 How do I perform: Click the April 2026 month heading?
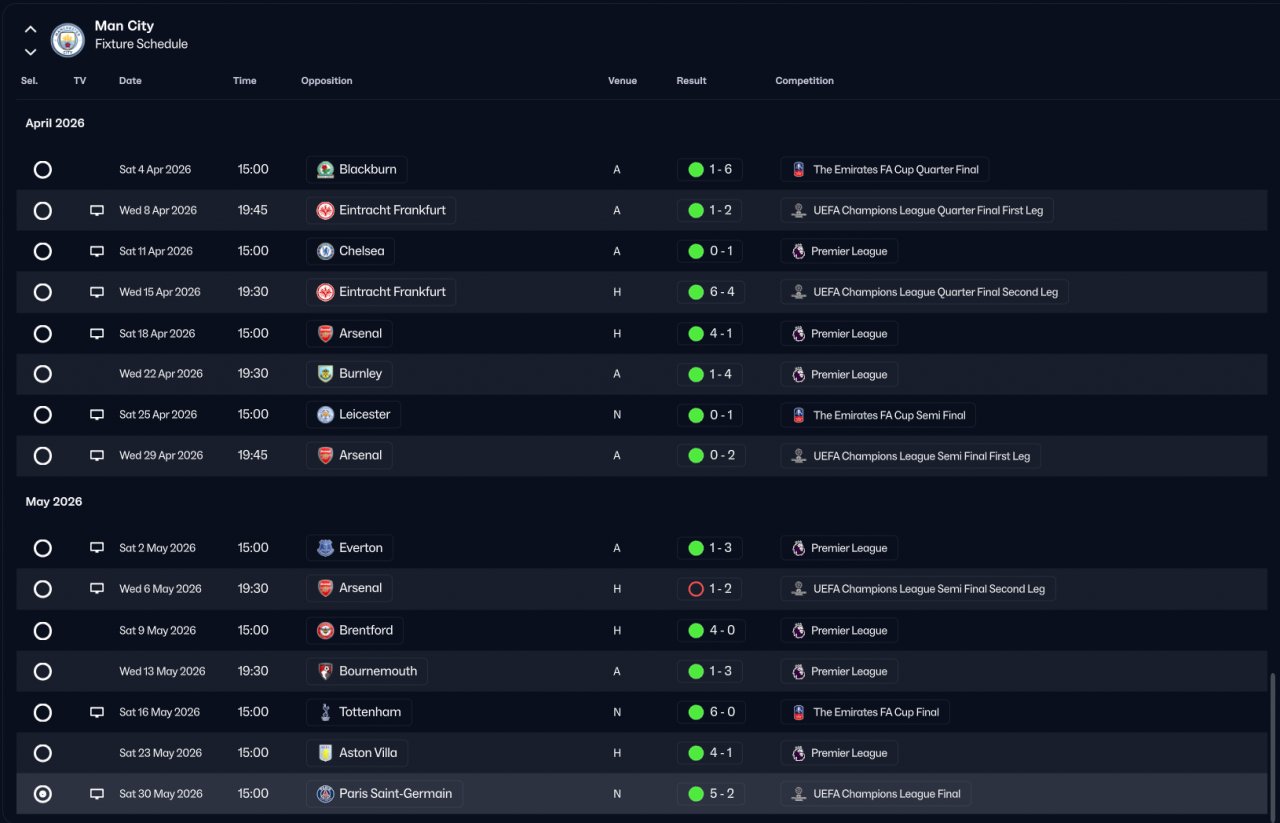pyautogui.click(x=55, y=123)
